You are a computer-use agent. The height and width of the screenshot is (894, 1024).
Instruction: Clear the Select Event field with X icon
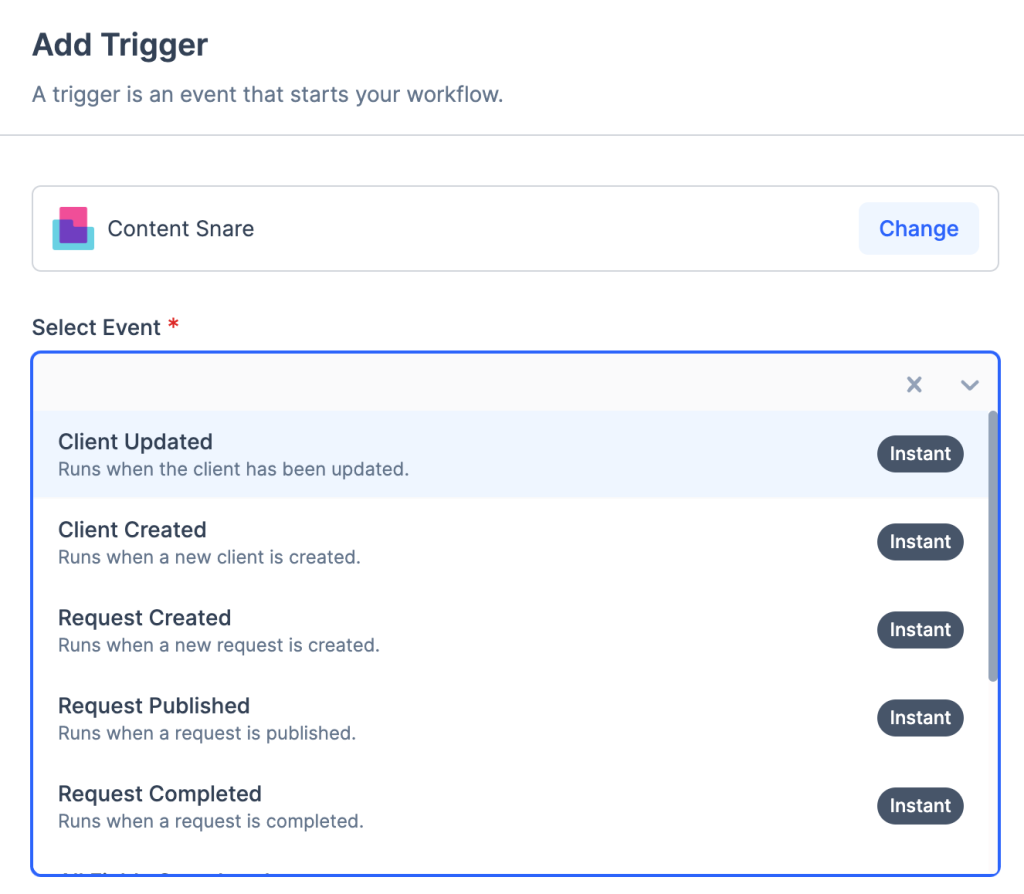[914, 385]
